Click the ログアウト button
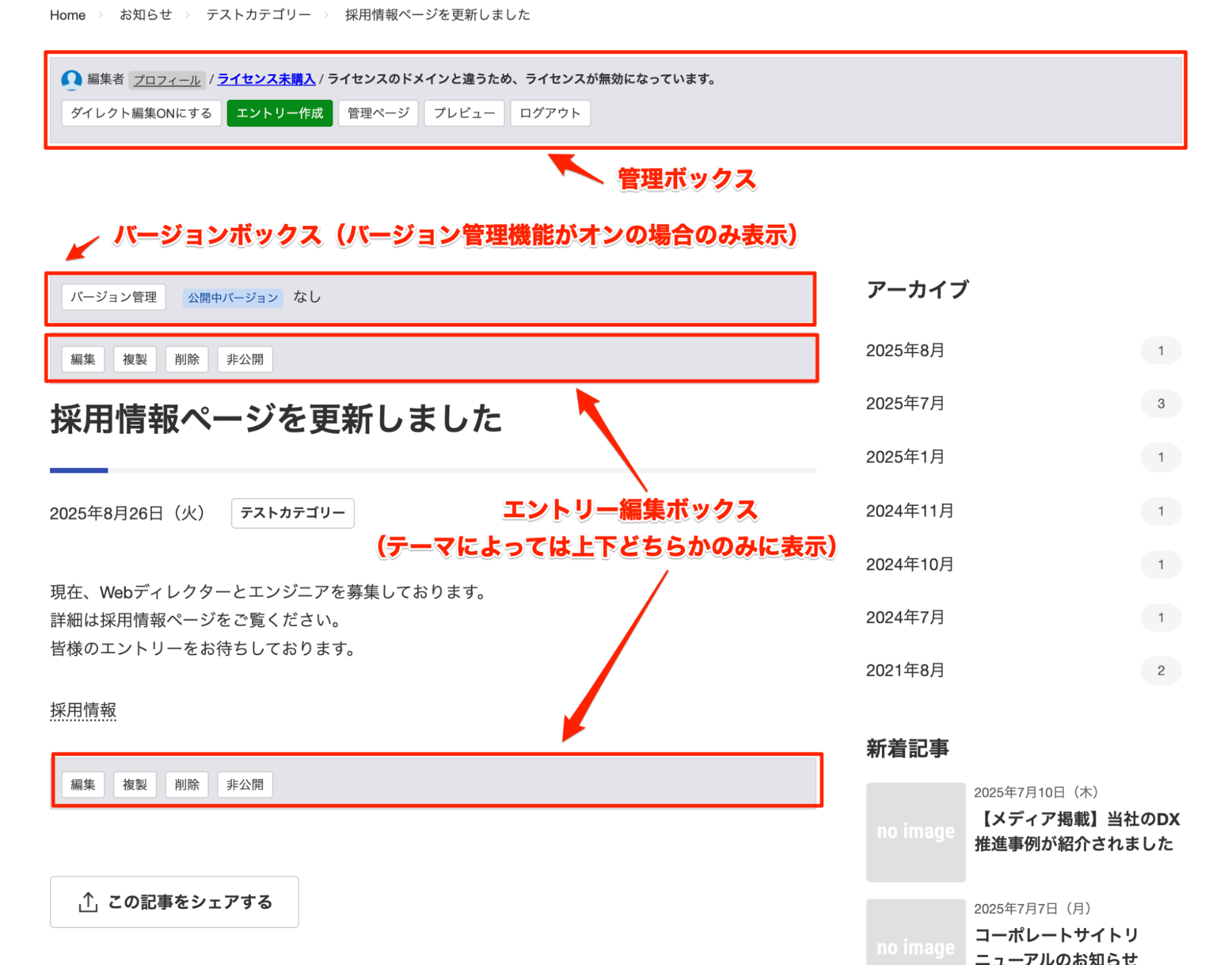1232x965 pixels. coord(550,113)
